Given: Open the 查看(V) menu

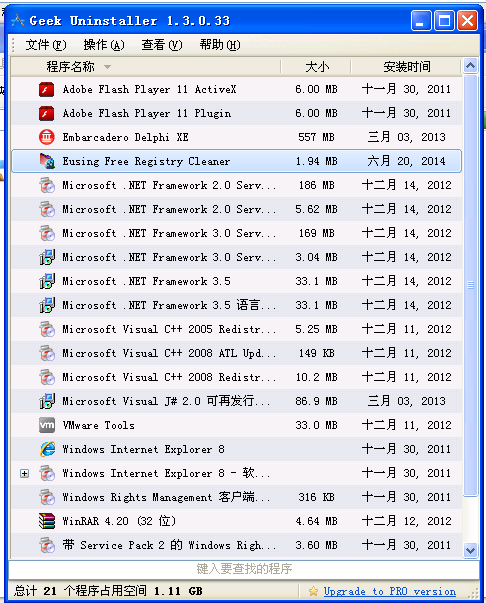Looking at the screenshot, I should pyautogui.click(x=162, y=45).
